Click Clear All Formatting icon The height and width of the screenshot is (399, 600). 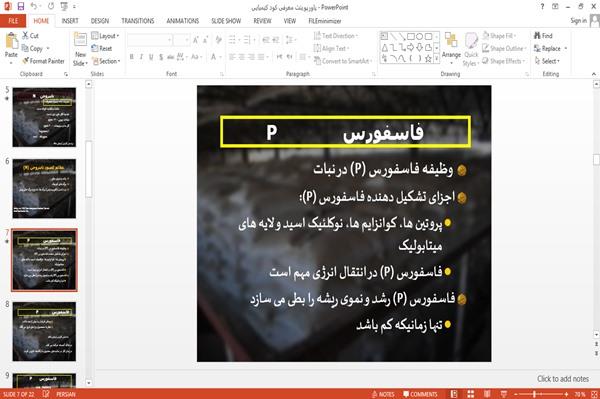click(218, 40)
